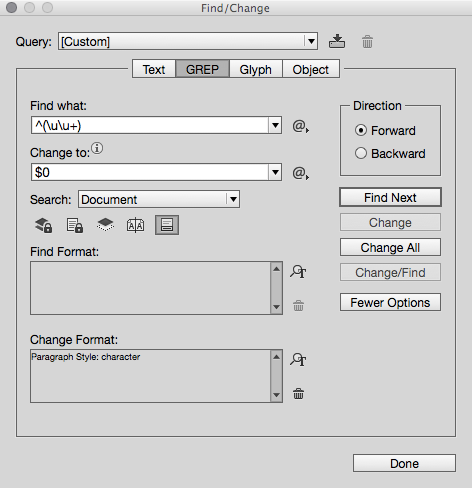
Task: Click the Delete Query trash icon
Action: click(367, 42)
